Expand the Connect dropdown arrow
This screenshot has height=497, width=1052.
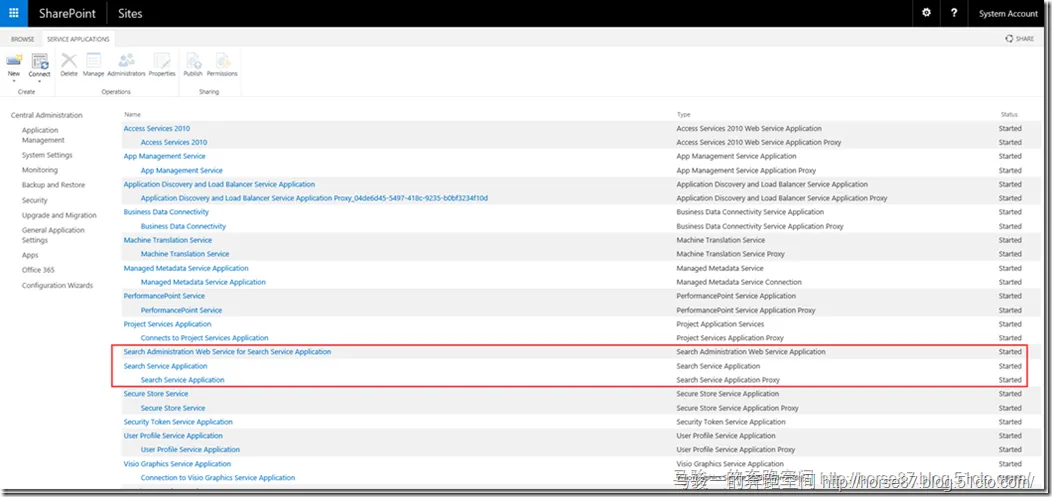tap(40, 81)
